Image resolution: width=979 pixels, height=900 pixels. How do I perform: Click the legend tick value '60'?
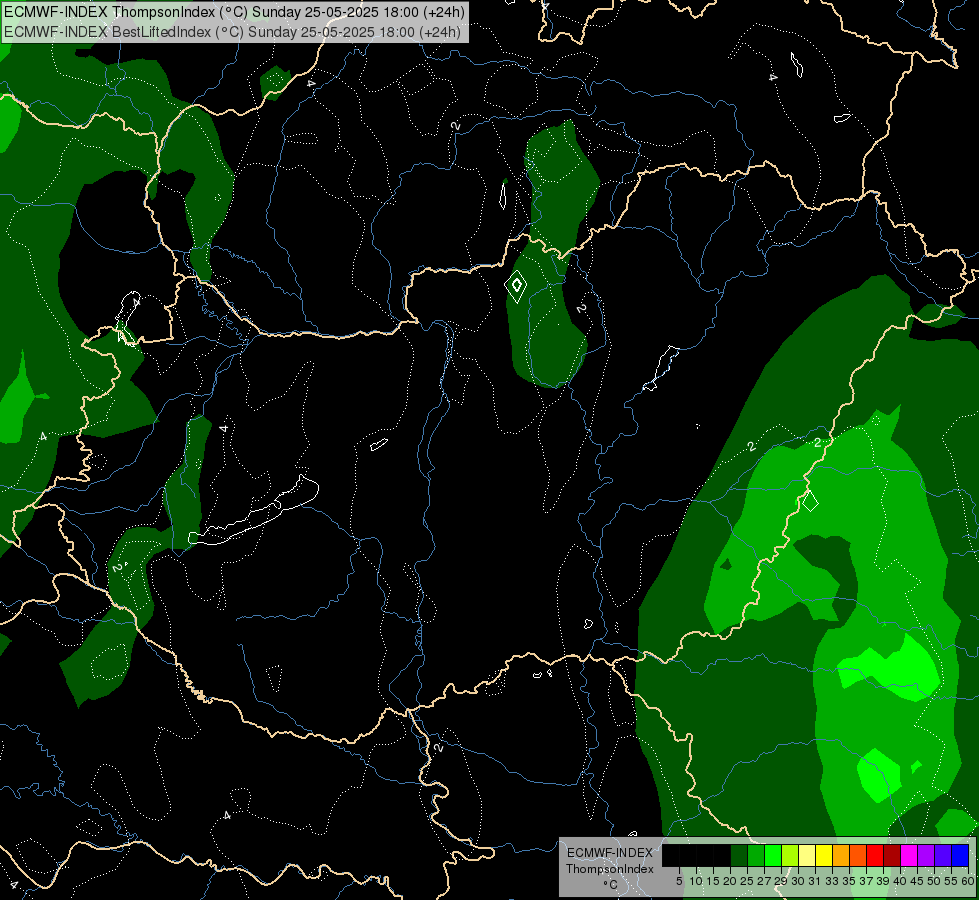[968, 881]
